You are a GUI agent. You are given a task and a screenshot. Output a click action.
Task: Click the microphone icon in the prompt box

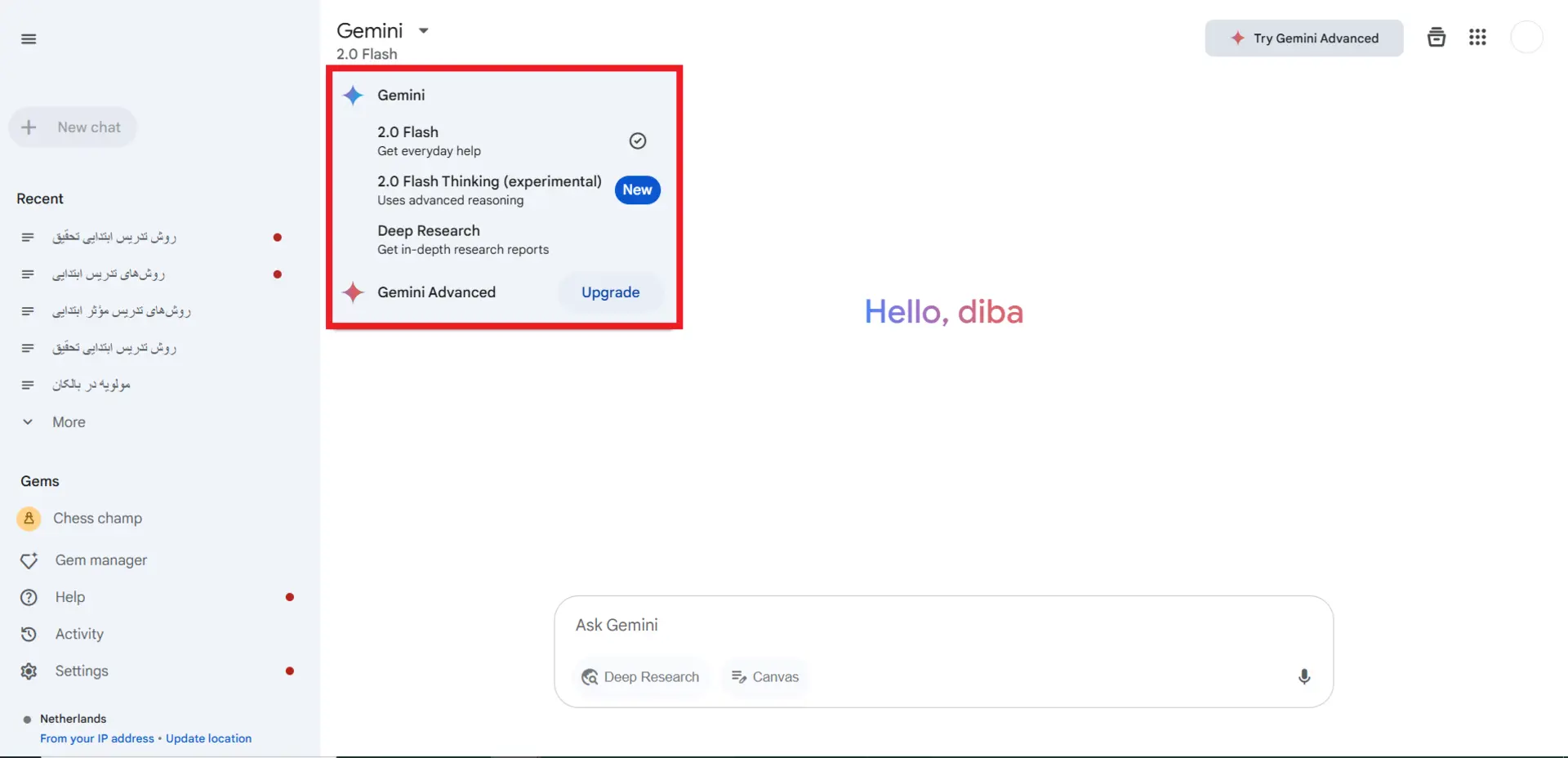[1304, 676]
